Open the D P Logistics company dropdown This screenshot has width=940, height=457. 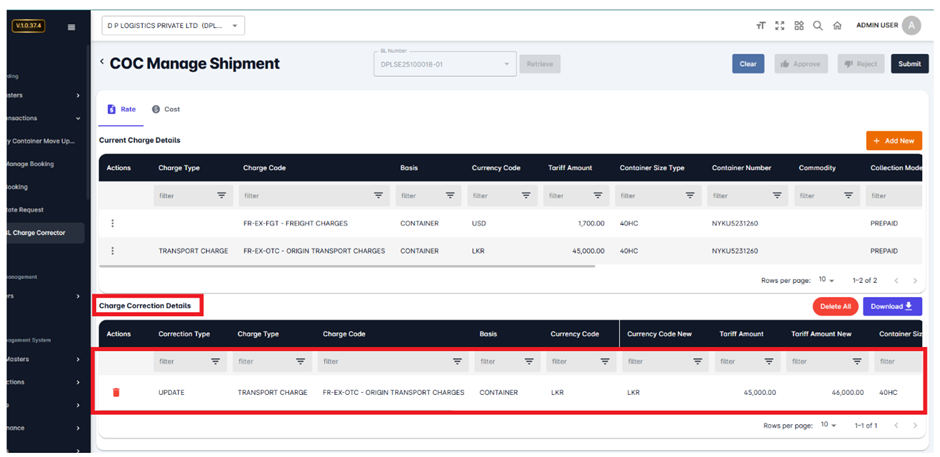point(173,26)
